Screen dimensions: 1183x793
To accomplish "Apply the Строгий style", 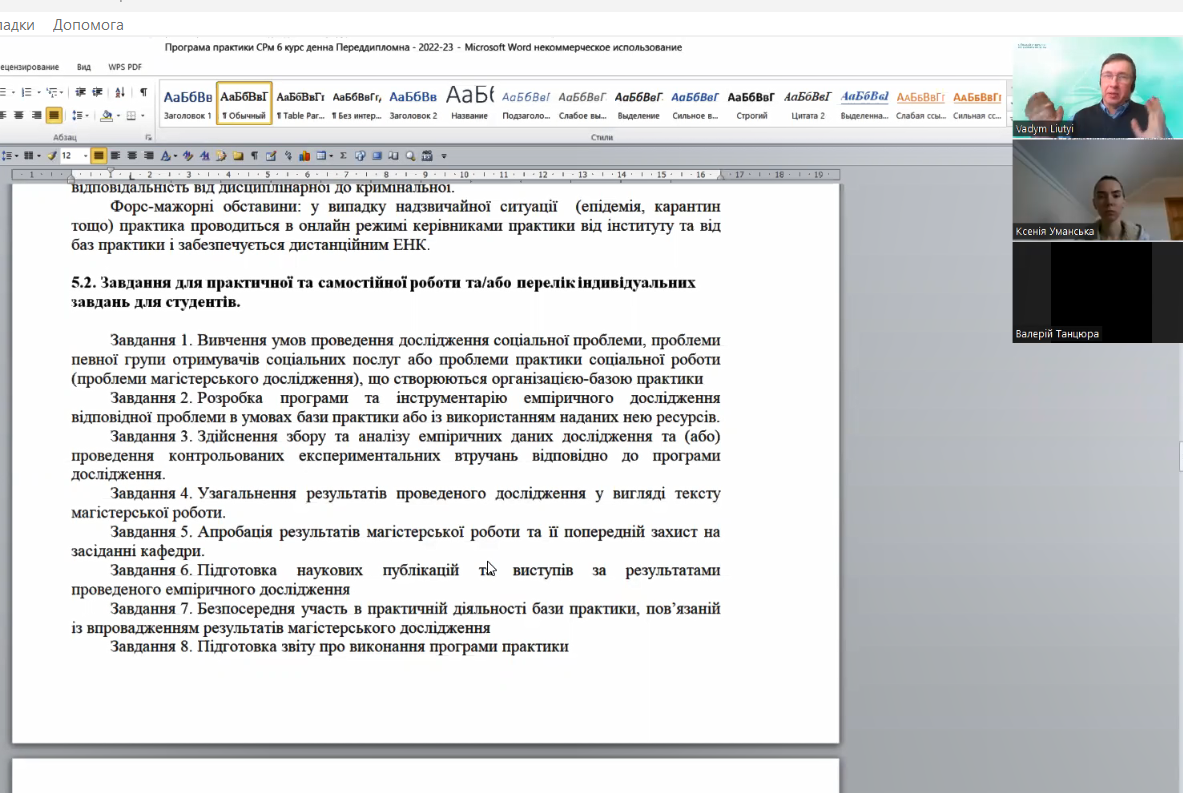I will [x=751, y=103].
